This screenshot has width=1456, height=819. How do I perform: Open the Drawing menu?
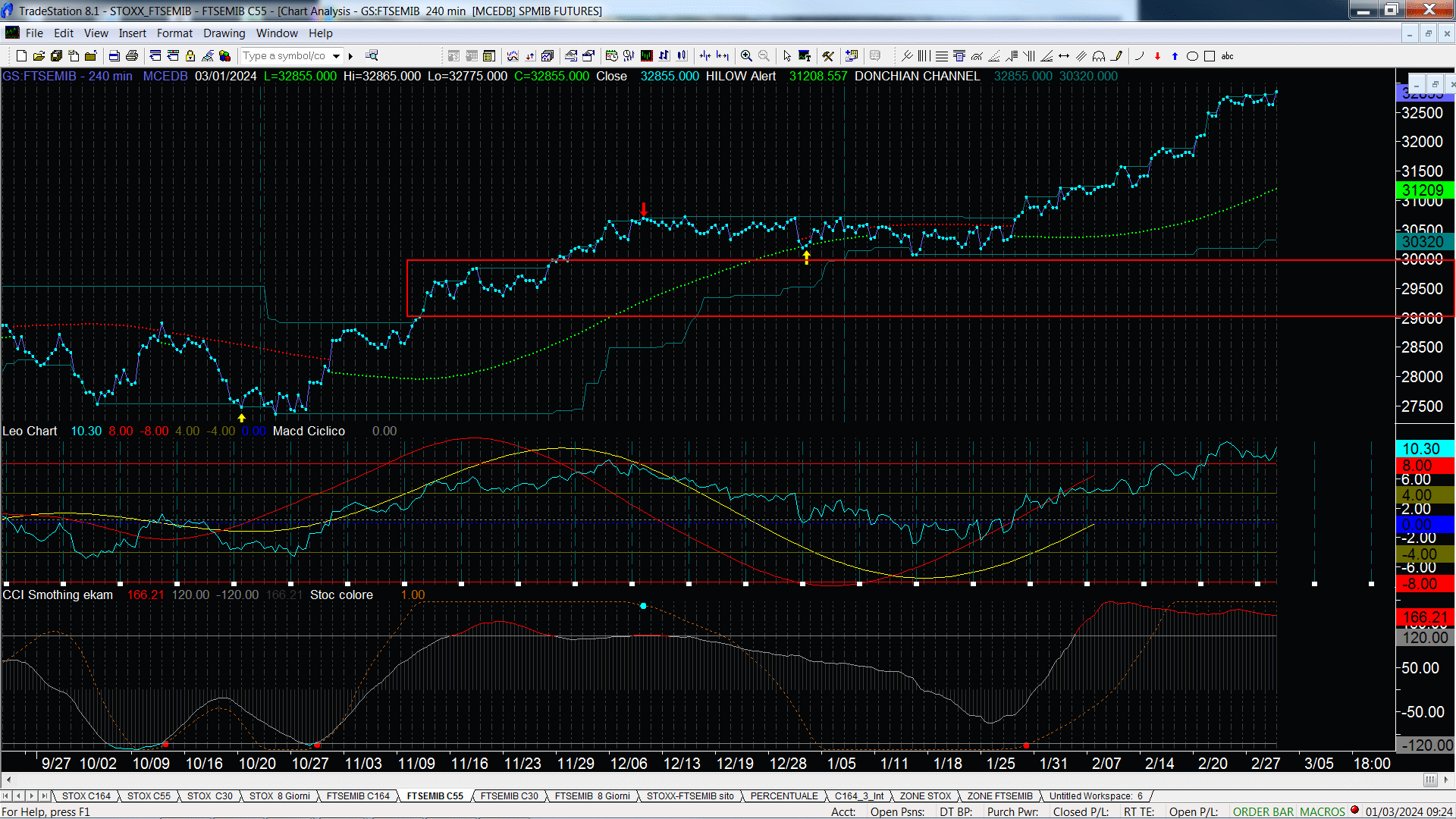pyautogui.click(x=224, y=33)
